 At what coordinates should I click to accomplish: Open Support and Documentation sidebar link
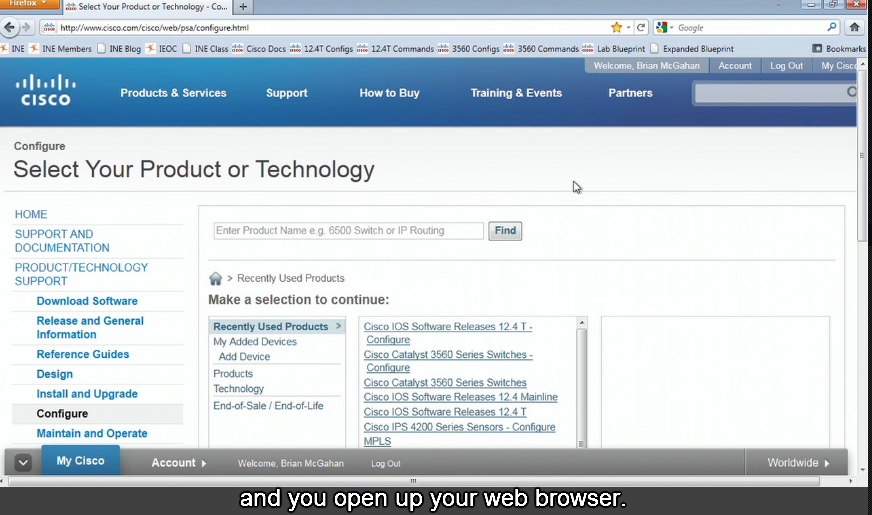tap(62, 241)
